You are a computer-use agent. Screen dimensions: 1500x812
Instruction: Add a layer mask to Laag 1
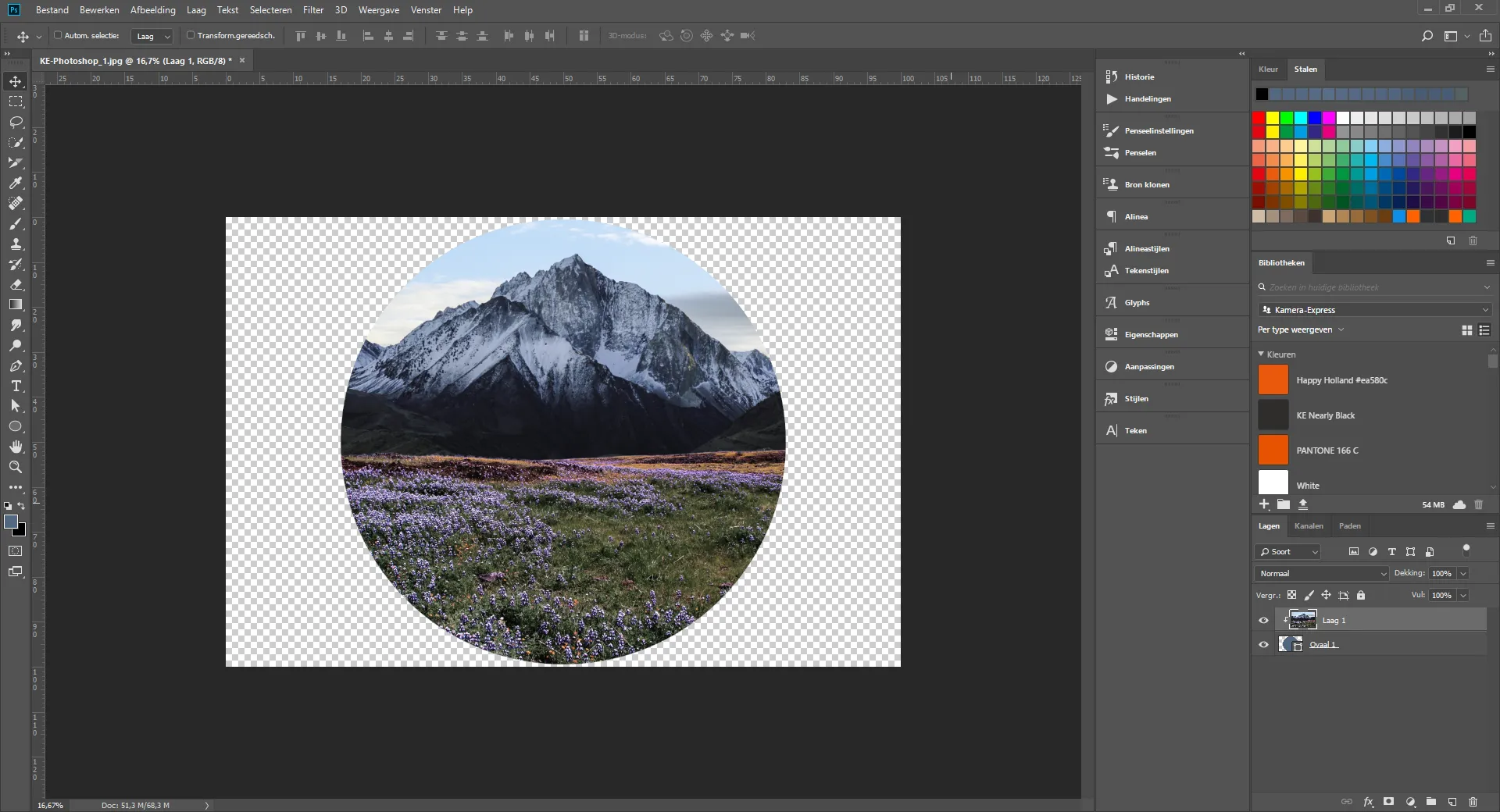tap(1388, 802)
